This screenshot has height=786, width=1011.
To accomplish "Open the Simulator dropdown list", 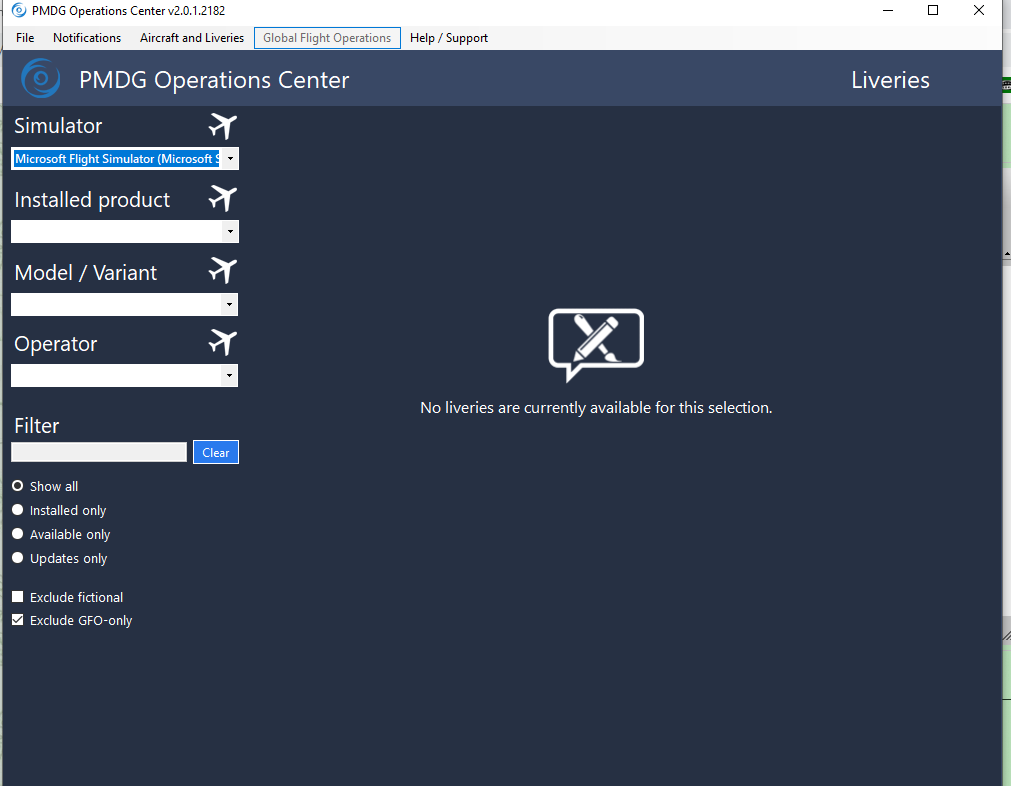I will (x=230, y=159).
